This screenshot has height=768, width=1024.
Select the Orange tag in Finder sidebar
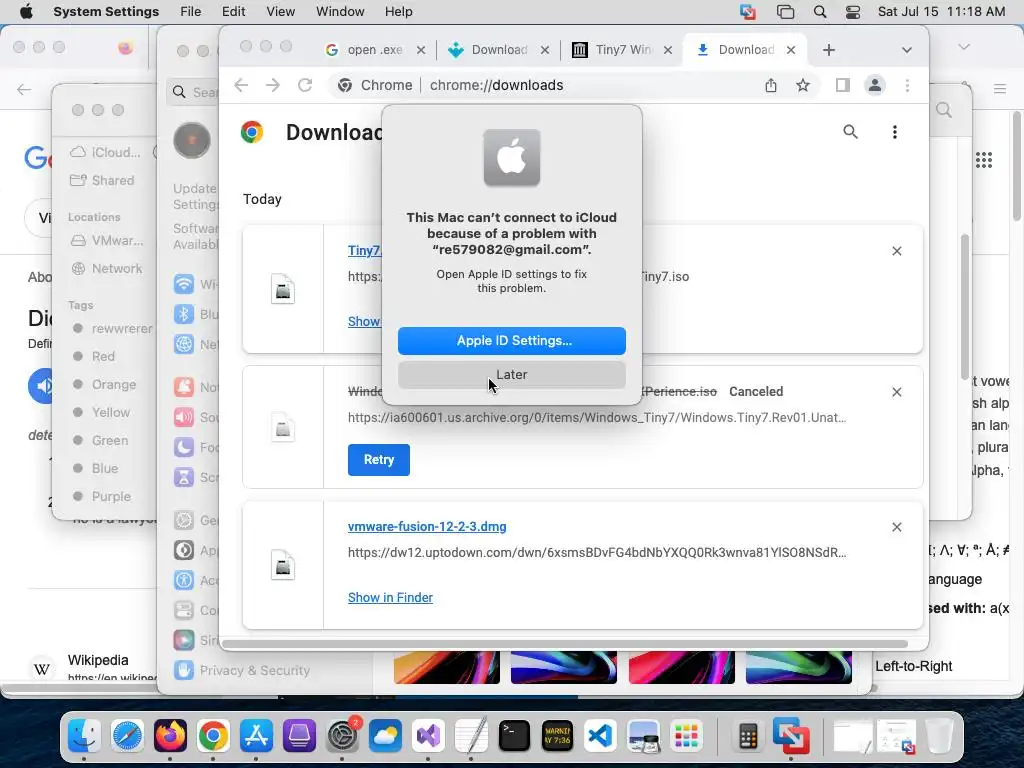coord(114,385)
